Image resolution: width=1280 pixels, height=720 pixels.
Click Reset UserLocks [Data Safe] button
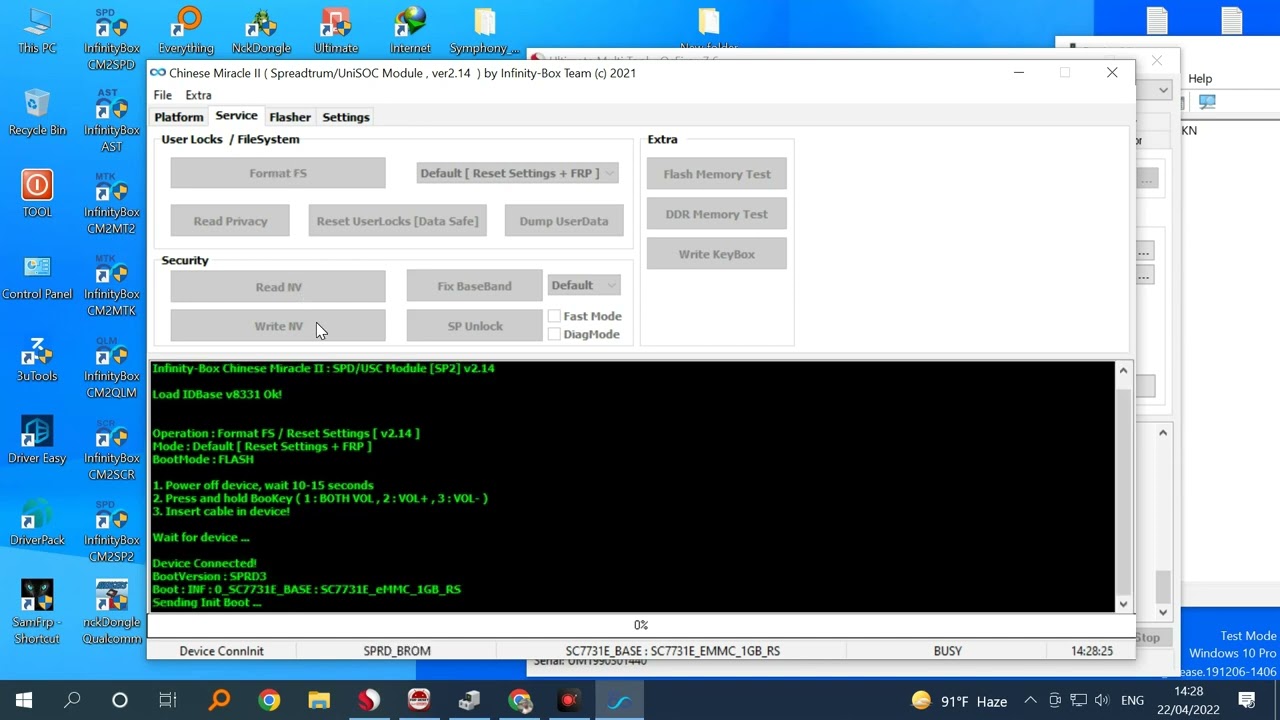tap(397, 221)
